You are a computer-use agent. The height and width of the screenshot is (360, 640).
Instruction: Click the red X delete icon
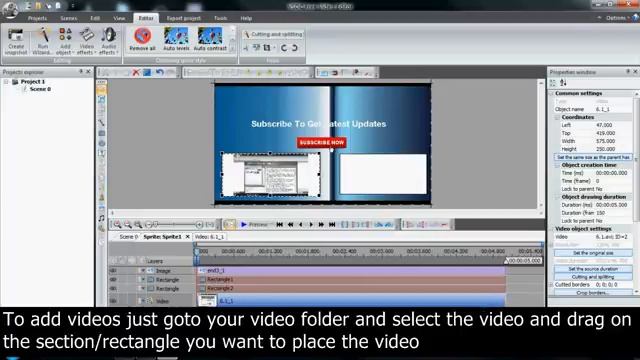136,73
